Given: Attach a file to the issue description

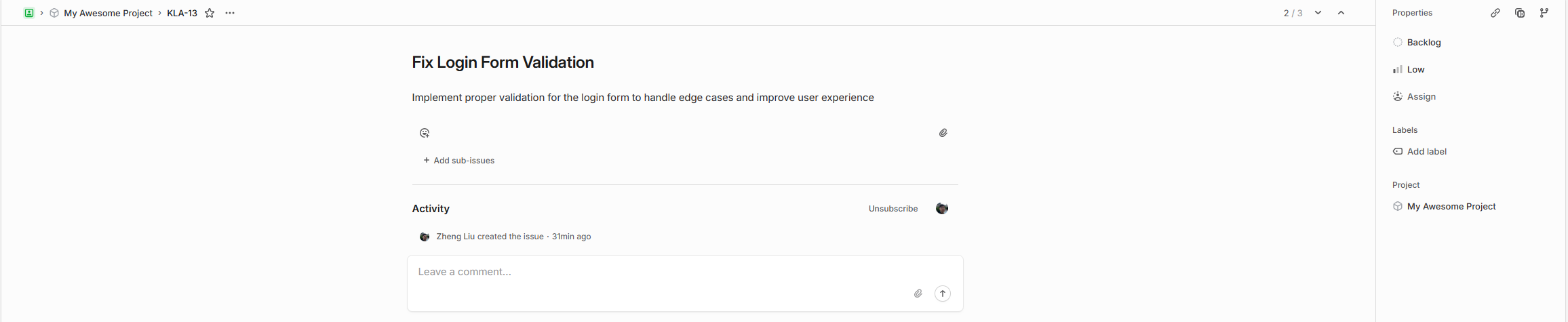Looking at the screenshot, I should [943, 133].
